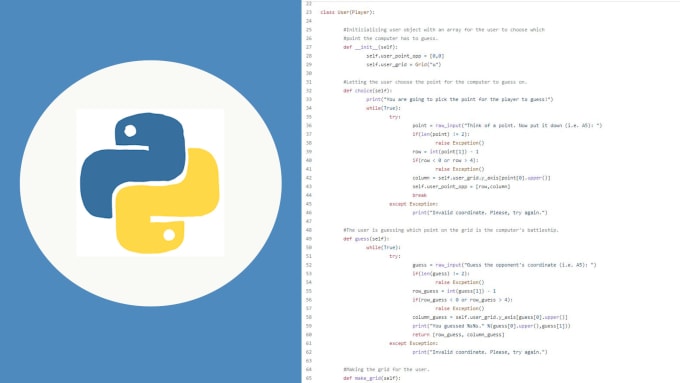Click the 'self.user_grid = Grid("u")' line
Screen dimensions: 680x383
click(x=403, y=64)
